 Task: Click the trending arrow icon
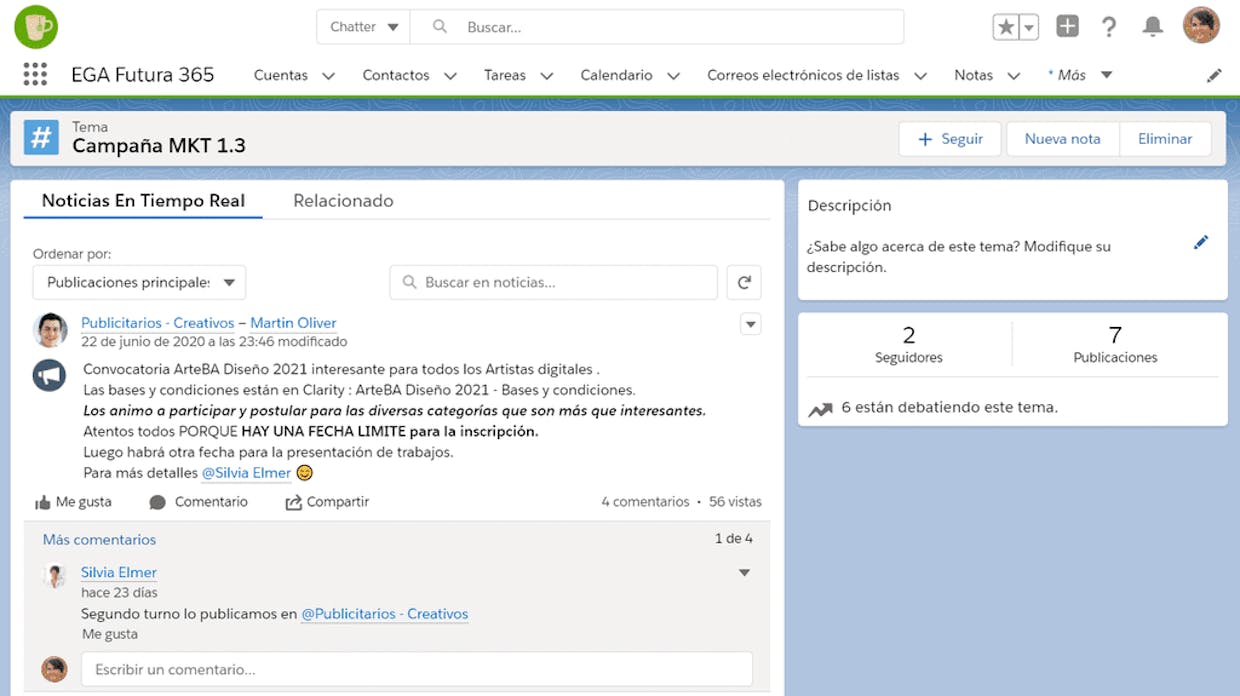click(820, 408)
